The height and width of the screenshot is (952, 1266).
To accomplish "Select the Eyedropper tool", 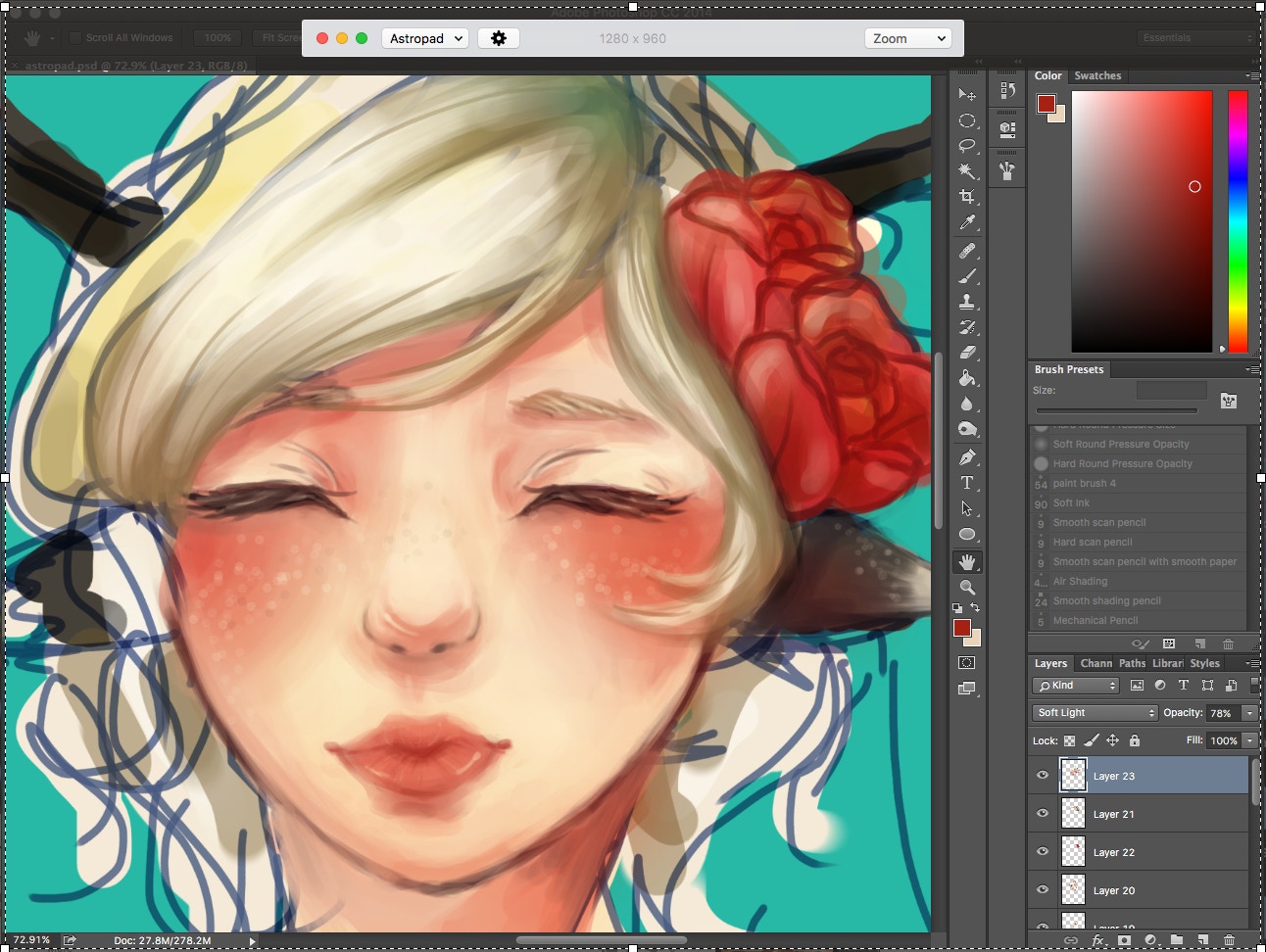I will coord(967,223).
